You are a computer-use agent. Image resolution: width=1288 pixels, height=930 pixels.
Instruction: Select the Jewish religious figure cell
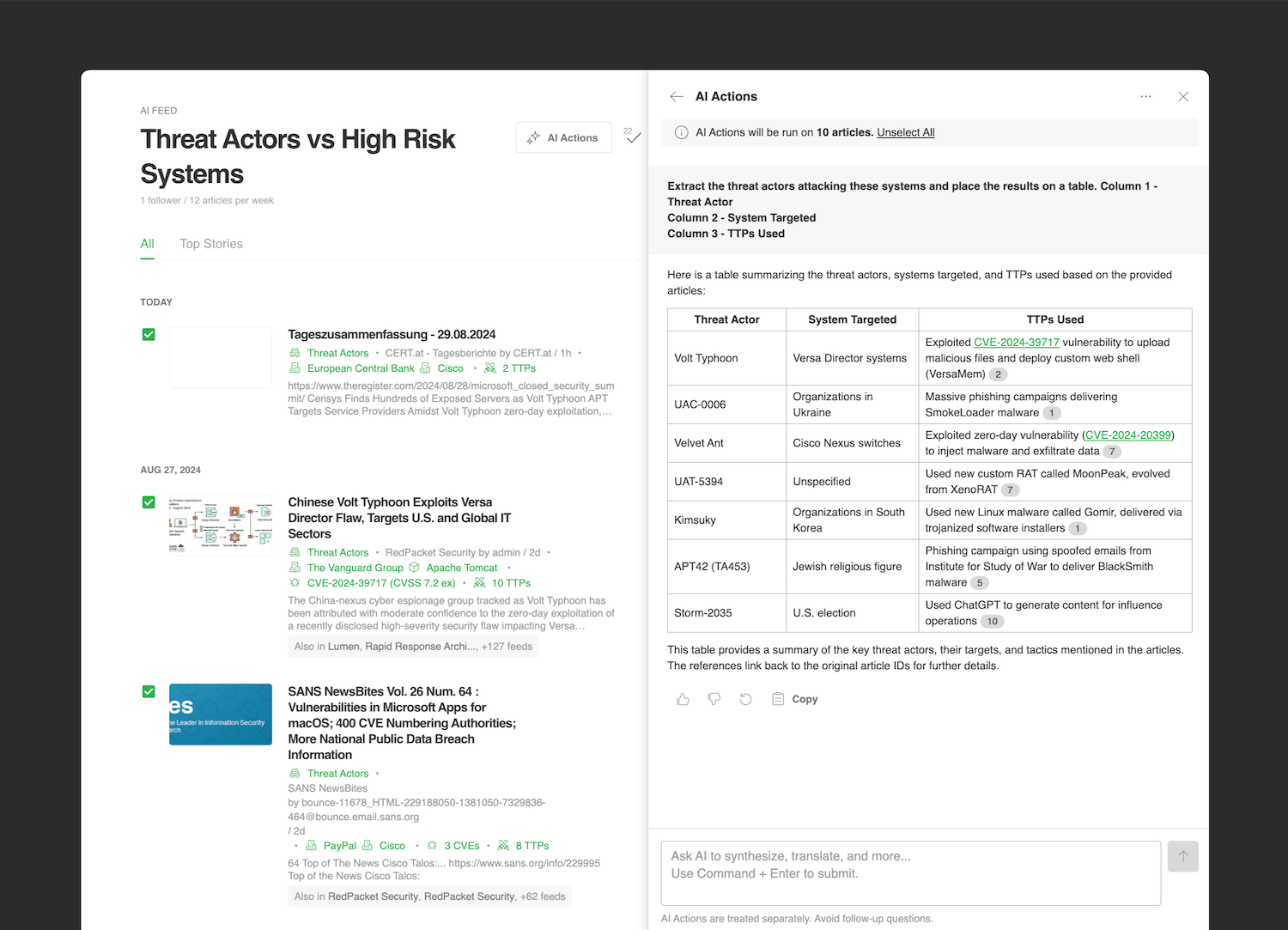(852, 567)
